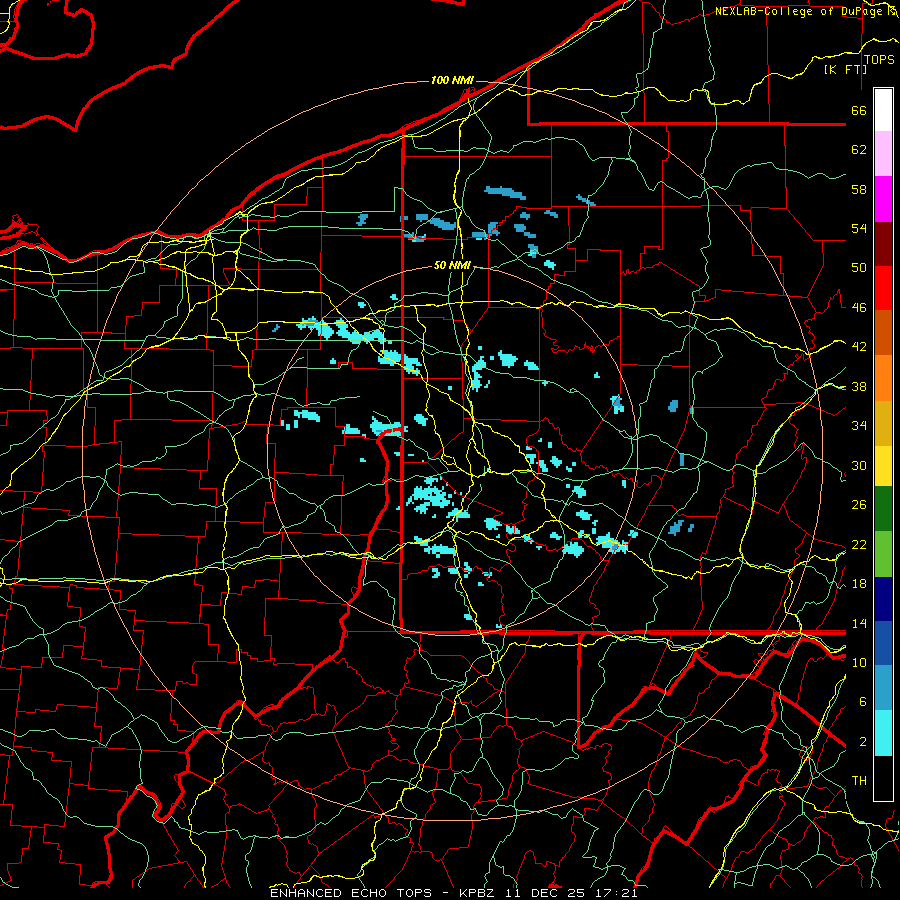This screenshot has height=900, width=900.
Task: Click the dark red (maroon) legend swatch
Action: pyautogui.click(x=883, y=244)
